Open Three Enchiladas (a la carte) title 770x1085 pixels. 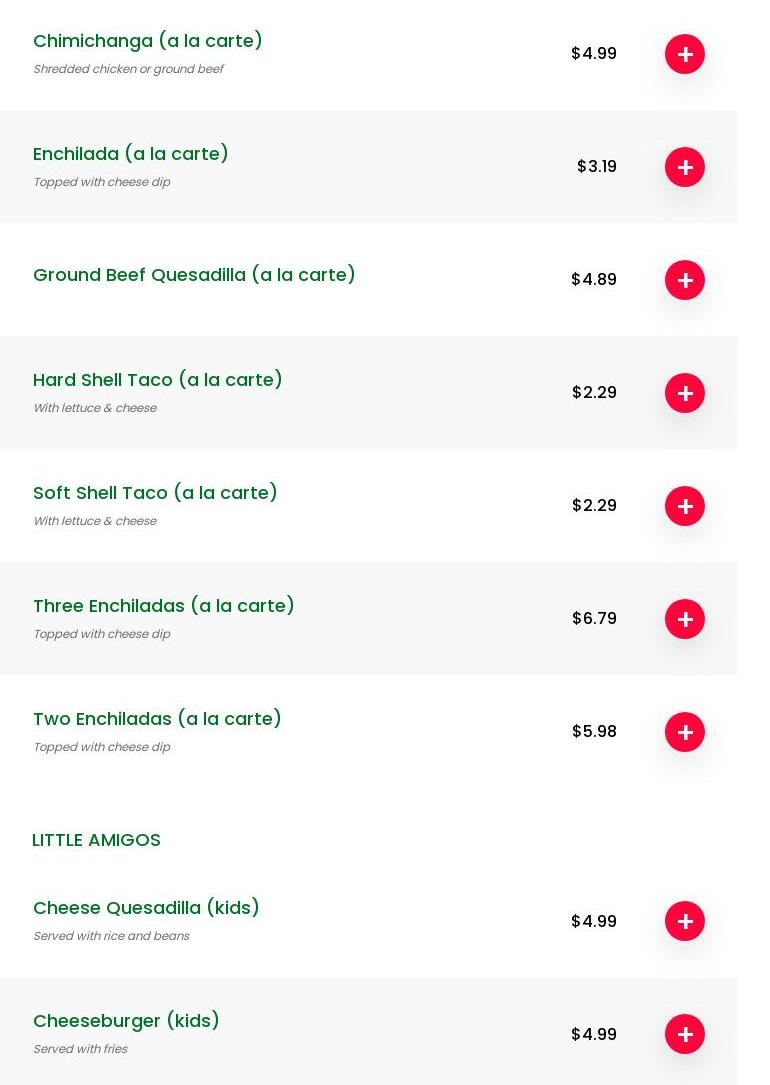click(x=164, y=606)
